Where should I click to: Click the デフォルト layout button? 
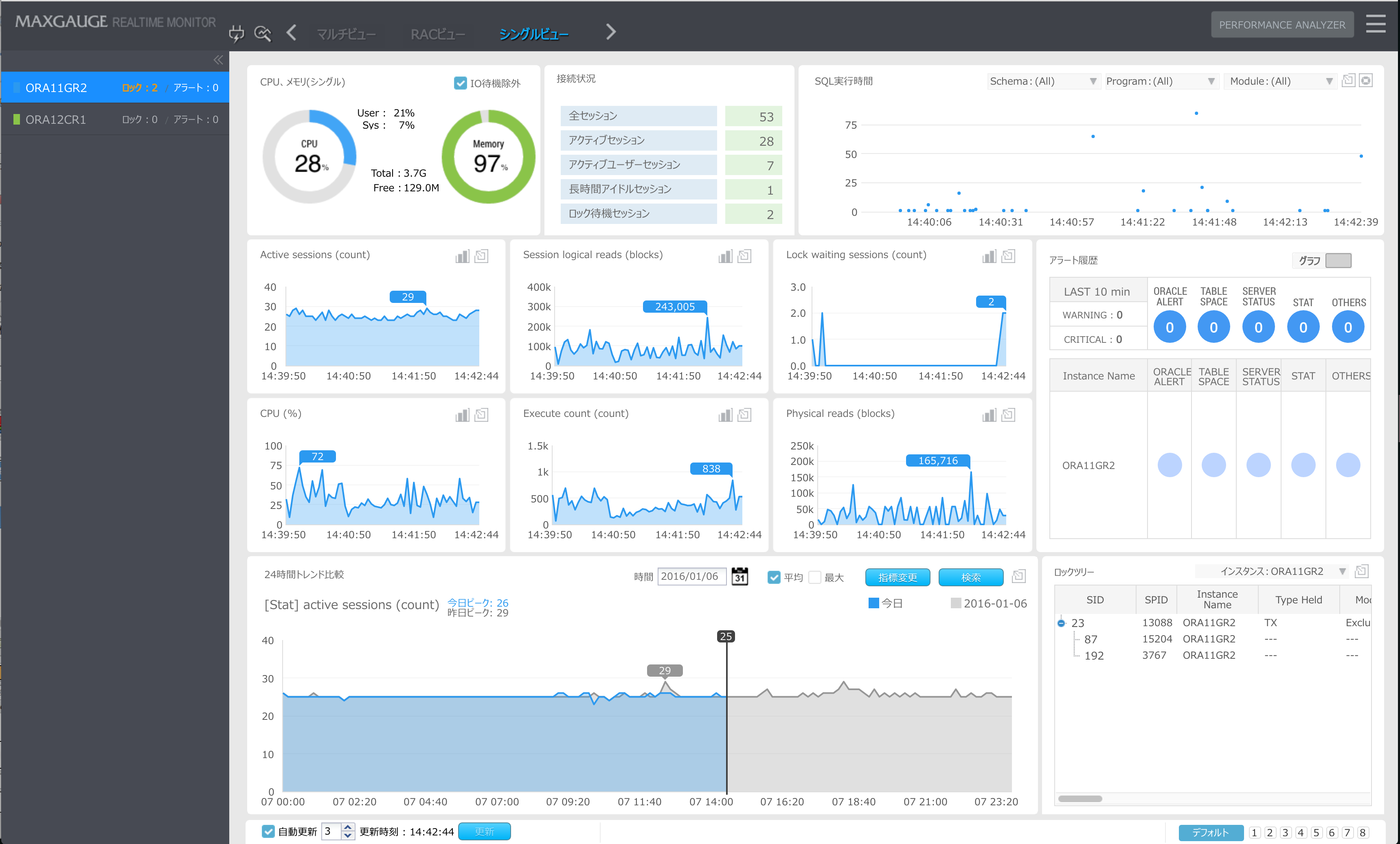[1210, 832]
